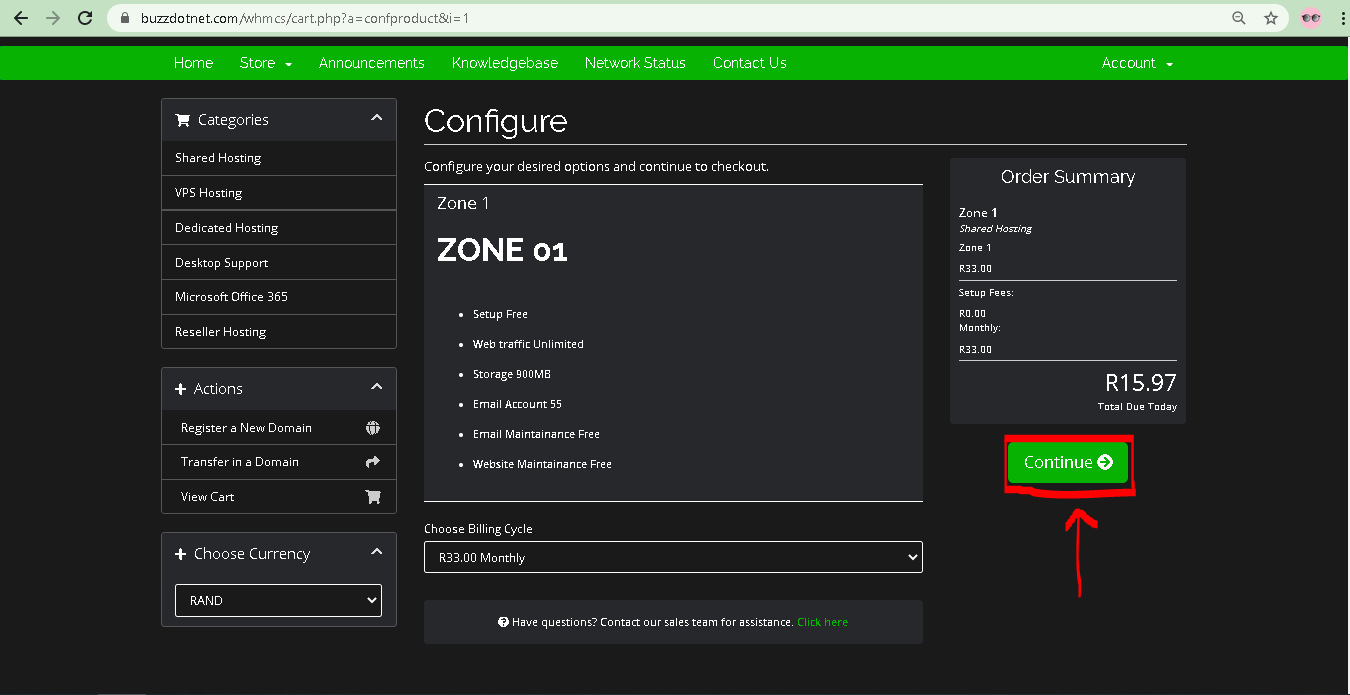Image resolution: width=1350 pixels, height=695 pixels.
Task: Collapse the Actions panel chevron
Action: 376,387
